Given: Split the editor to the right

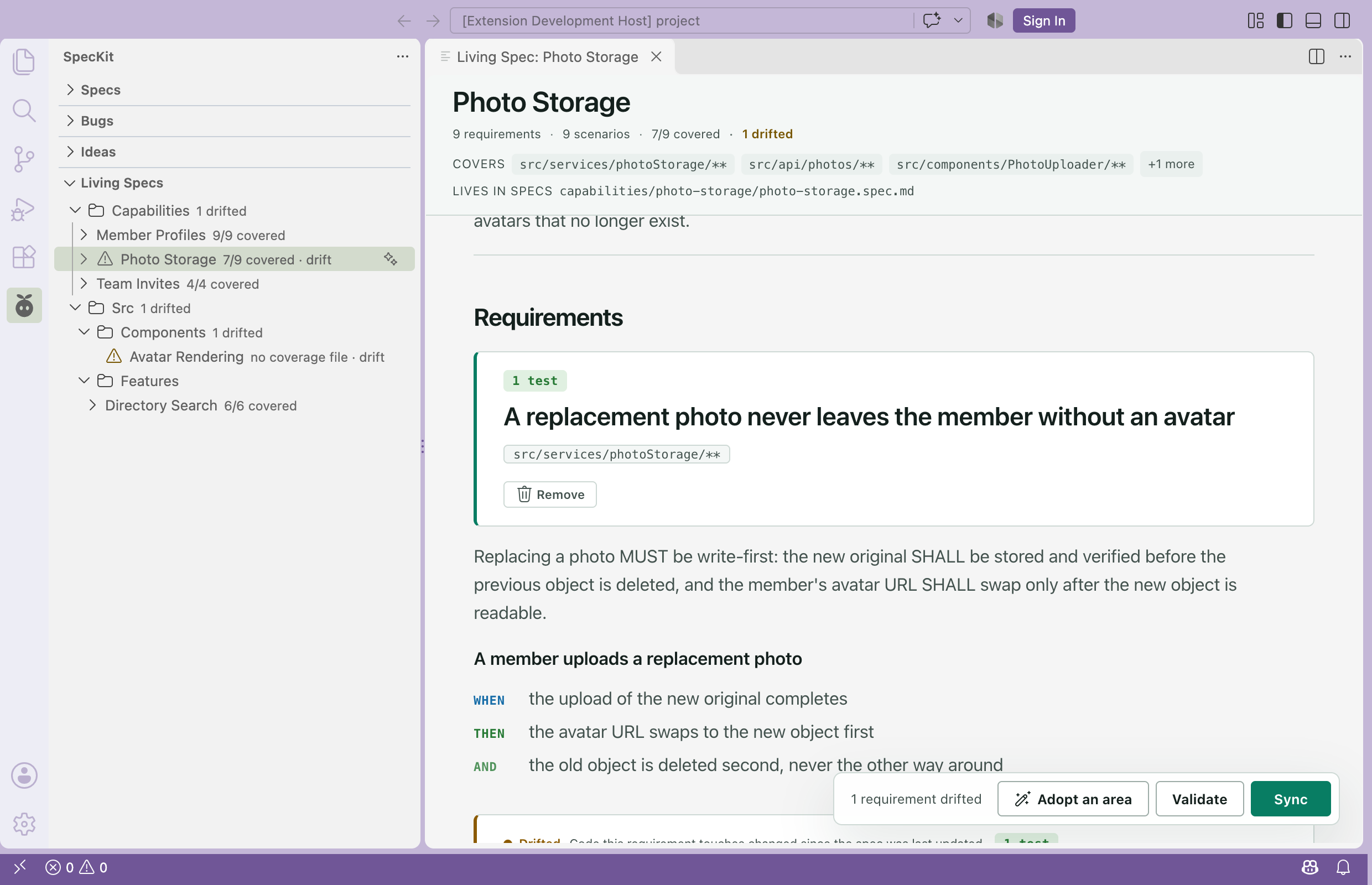Looking at the screenshot, I should tap(1316, 56).
